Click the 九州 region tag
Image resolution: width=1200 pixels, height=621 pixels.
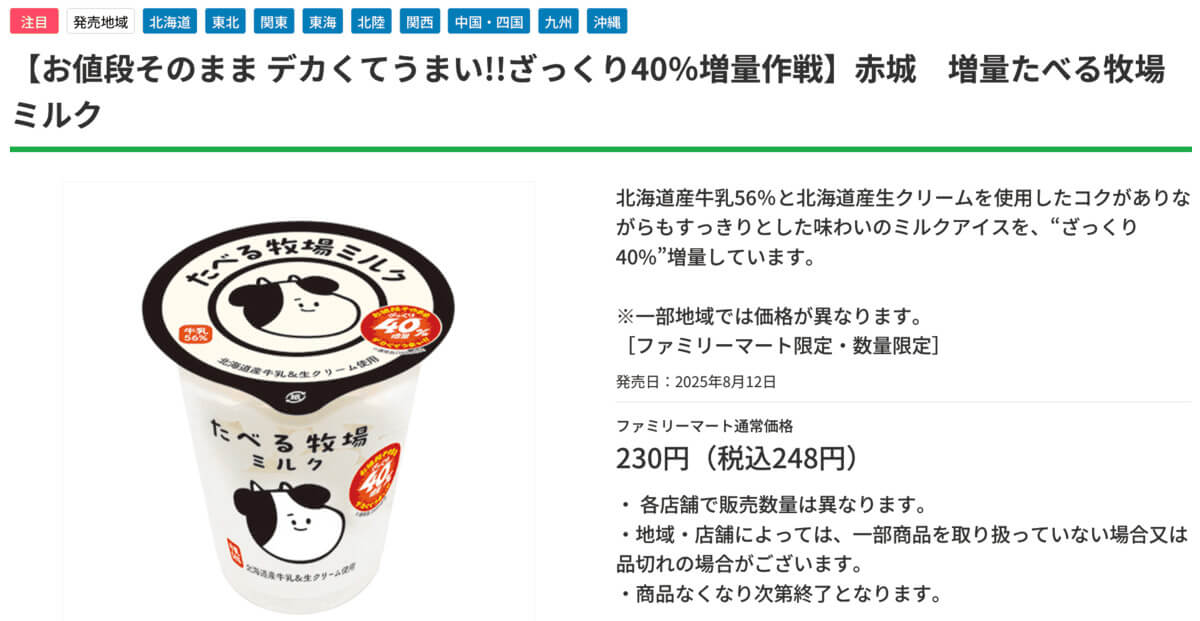pyautogui.click(x=558, y=21)
